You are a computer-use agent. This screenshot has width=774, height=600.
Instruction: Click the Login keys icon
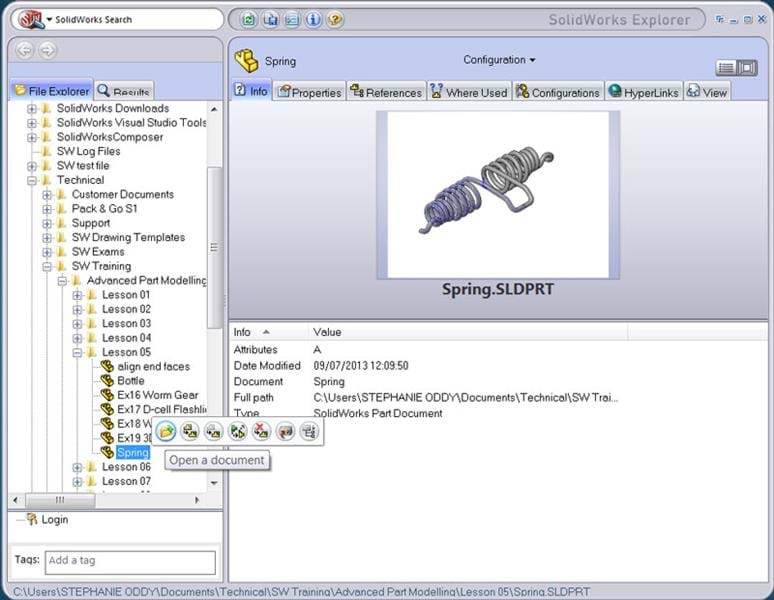[32, 519]
